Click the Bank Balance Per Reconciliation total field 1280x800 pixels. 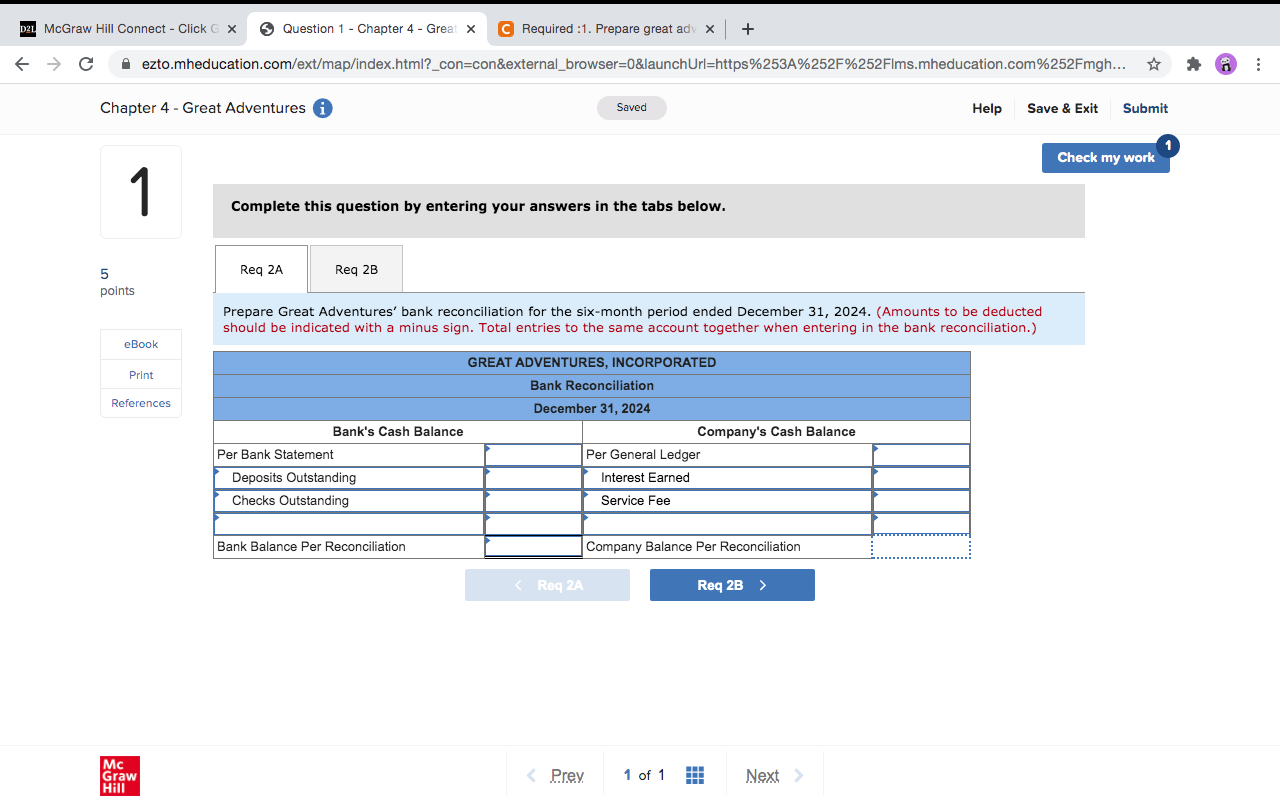533,547
